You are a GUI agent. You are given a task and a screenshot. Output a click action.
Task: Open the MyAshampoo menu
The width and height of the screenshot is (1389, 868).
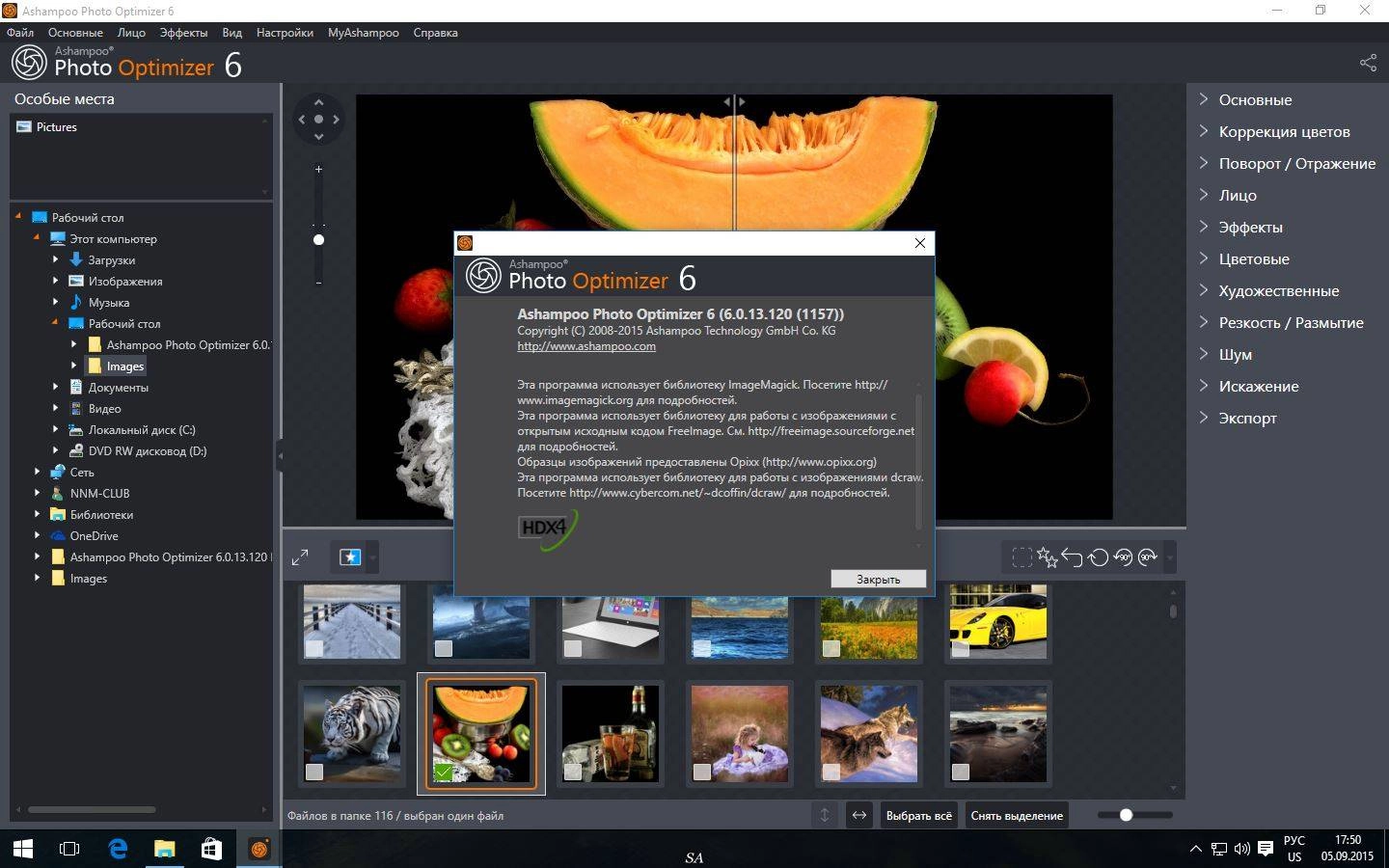tap(363, 32)
